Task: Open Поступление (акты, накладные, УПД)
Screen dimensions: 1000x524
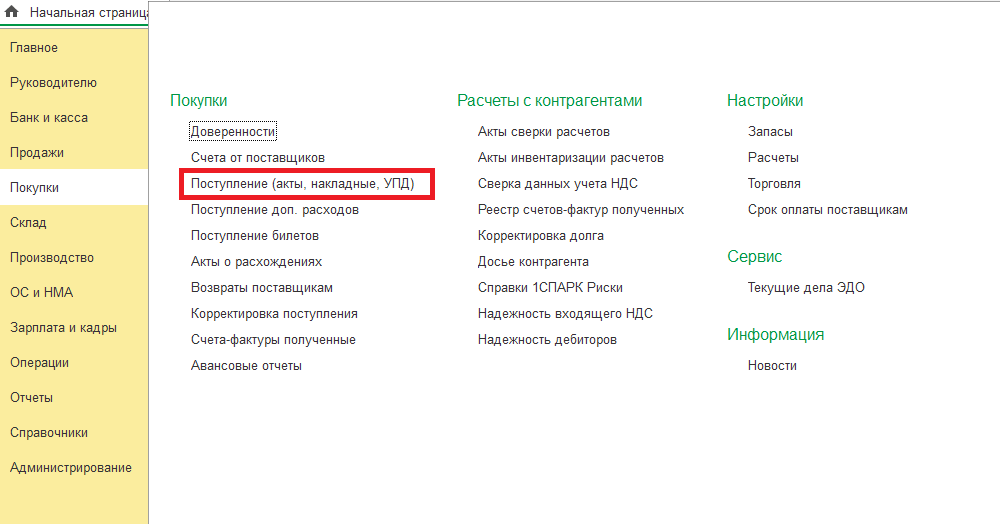Action: point(309,184)
